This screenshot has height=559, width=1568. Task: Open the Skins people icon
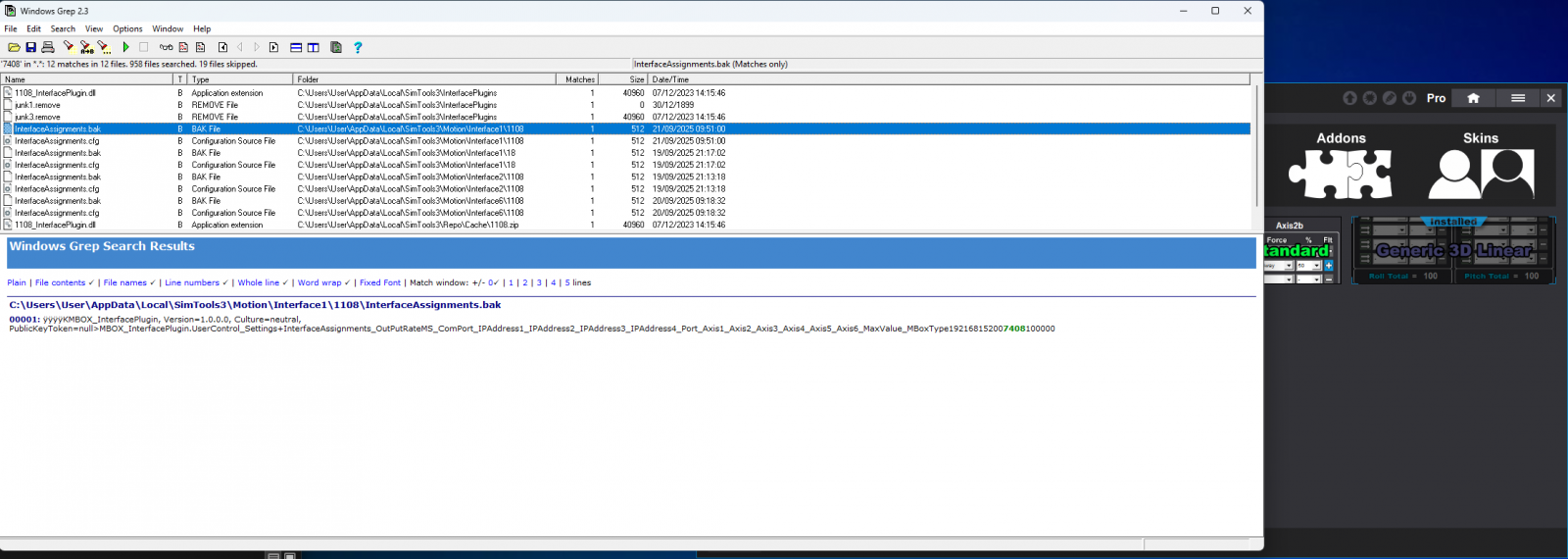click(1481, 174)
